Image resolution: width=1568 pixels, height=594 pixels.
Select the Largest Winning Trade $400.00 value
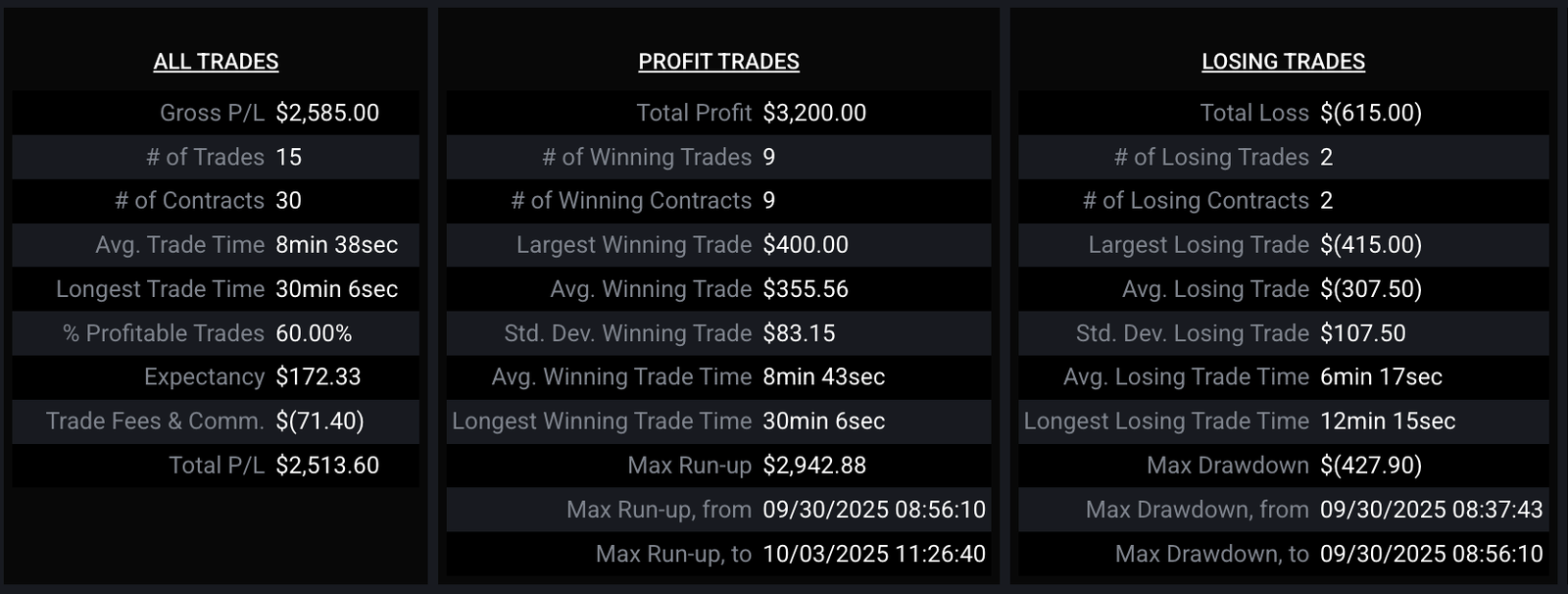[806, 245]
